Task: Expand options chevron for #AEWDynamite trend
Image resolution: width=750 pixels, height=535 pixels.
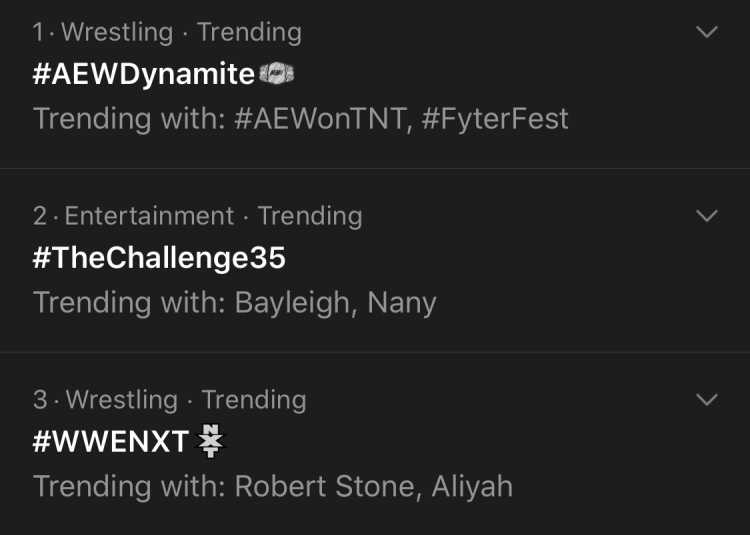Action: 706,32
